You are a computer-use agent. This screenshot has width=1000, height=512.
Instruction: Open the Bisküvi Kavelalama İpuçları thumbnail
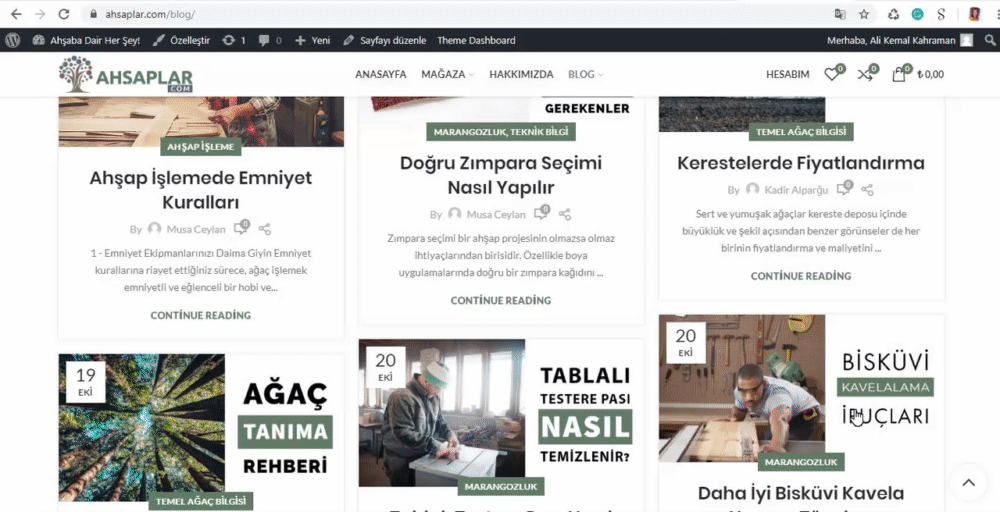(x=802, y=388)
